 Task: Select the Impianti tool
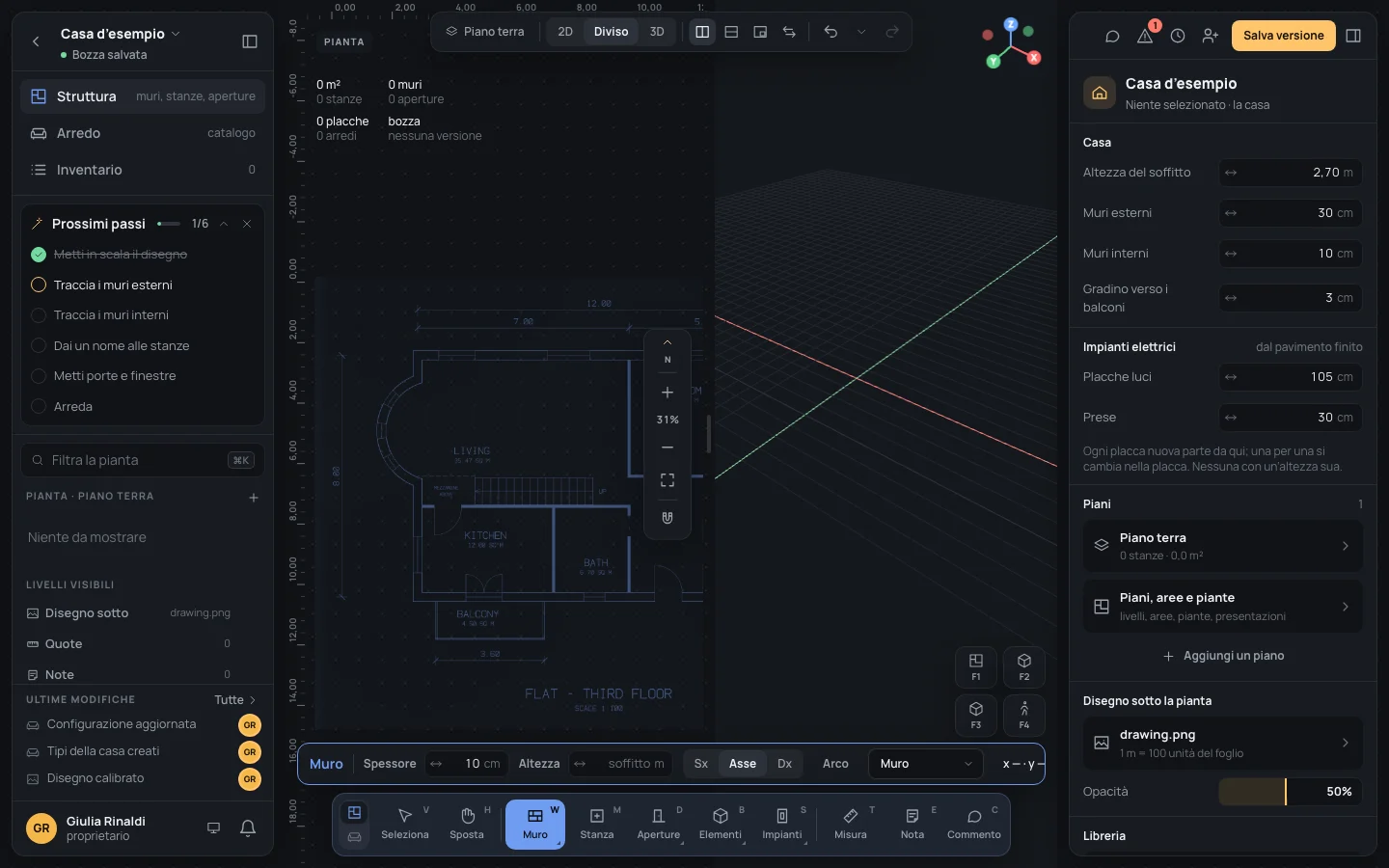(x=782, y=825)
